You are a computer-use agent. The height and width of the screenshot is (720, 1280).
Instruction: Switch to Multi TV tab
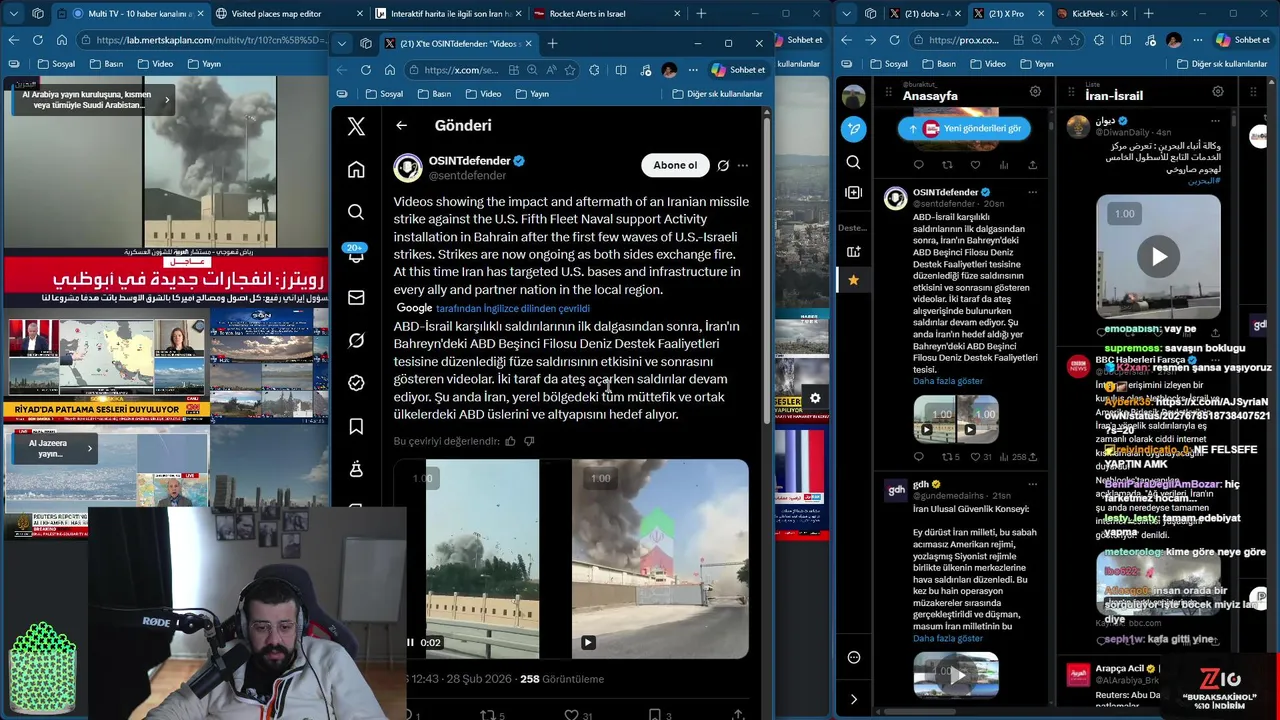point(132,14)
